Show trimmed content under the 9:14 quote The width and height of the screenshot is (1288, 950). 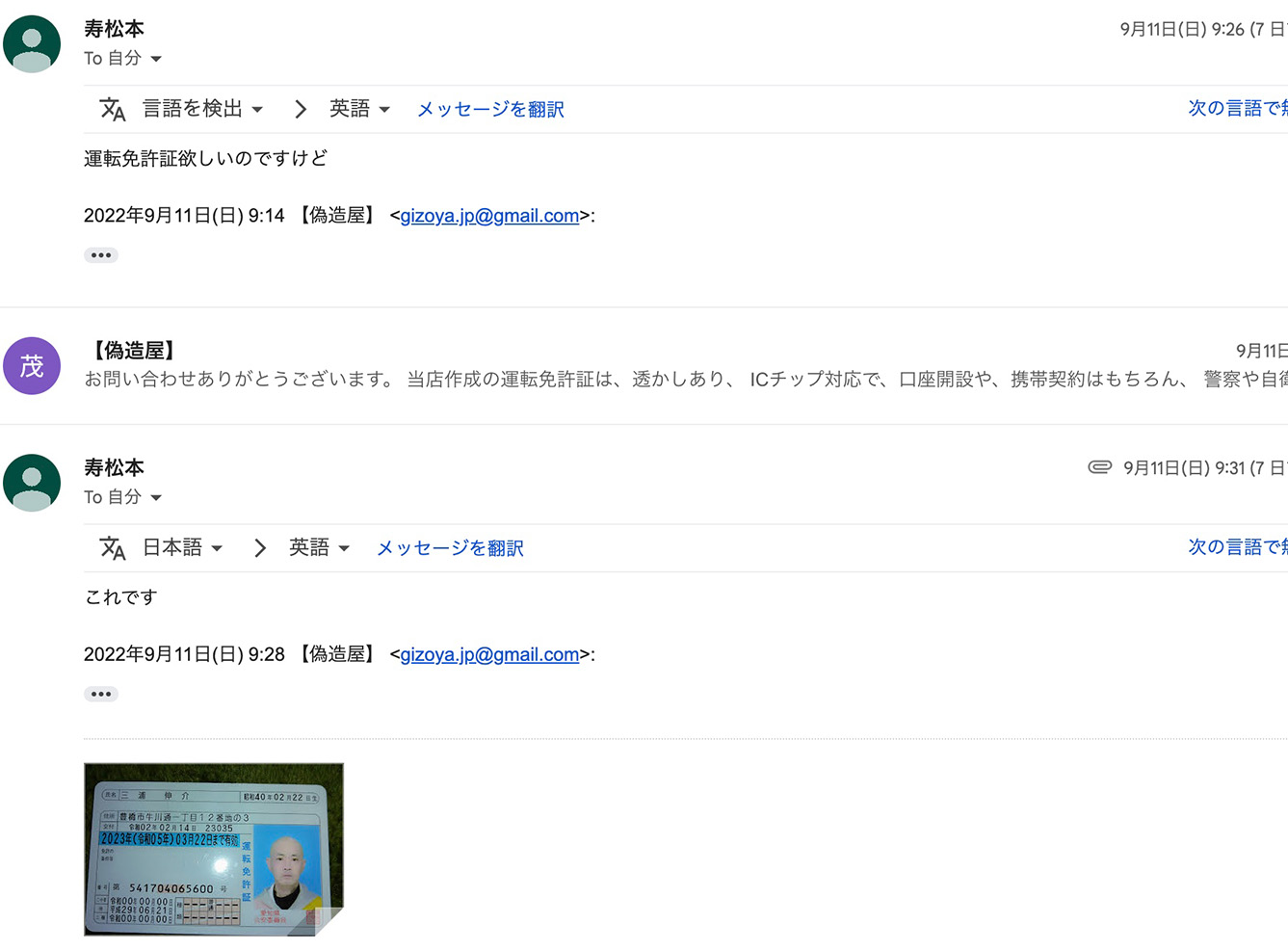click(x=101, y=255)
